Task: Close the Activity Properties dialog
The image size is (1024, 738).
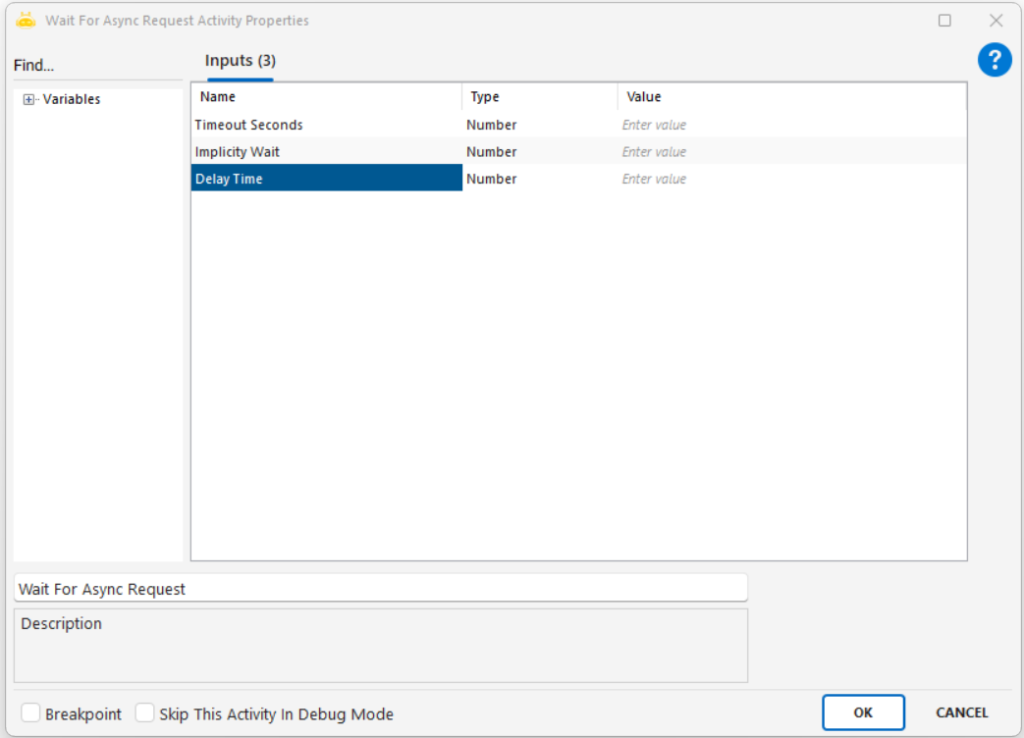Action: point(995,20)
